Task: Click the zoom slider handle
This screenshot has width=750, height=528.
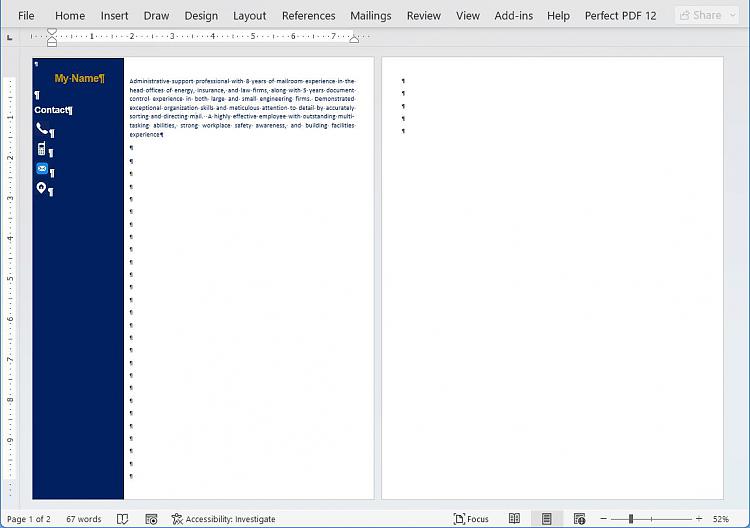Action: pos(631,519)
